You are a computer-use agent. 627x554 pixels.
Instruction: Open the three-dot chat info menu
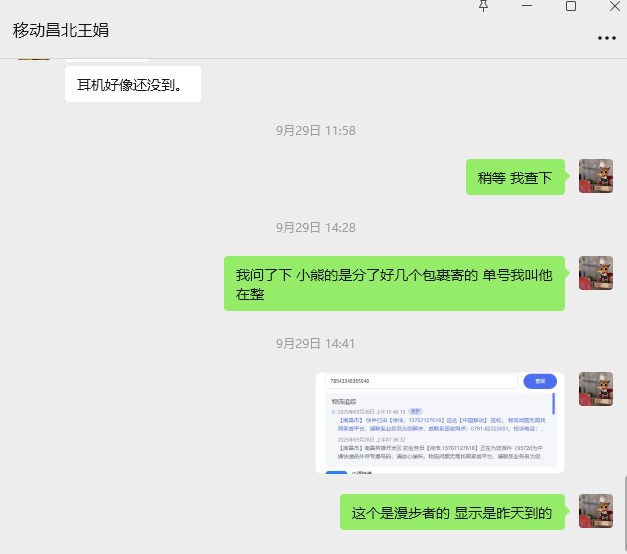coord(606,37)
